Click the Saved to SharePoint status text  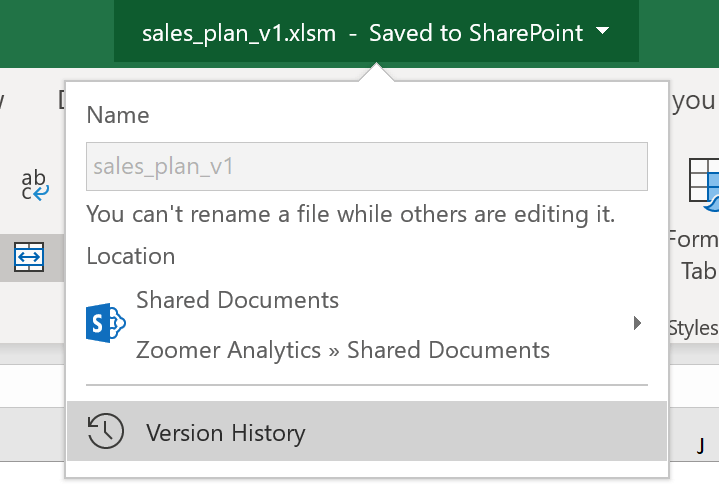(x=475, y=33)
